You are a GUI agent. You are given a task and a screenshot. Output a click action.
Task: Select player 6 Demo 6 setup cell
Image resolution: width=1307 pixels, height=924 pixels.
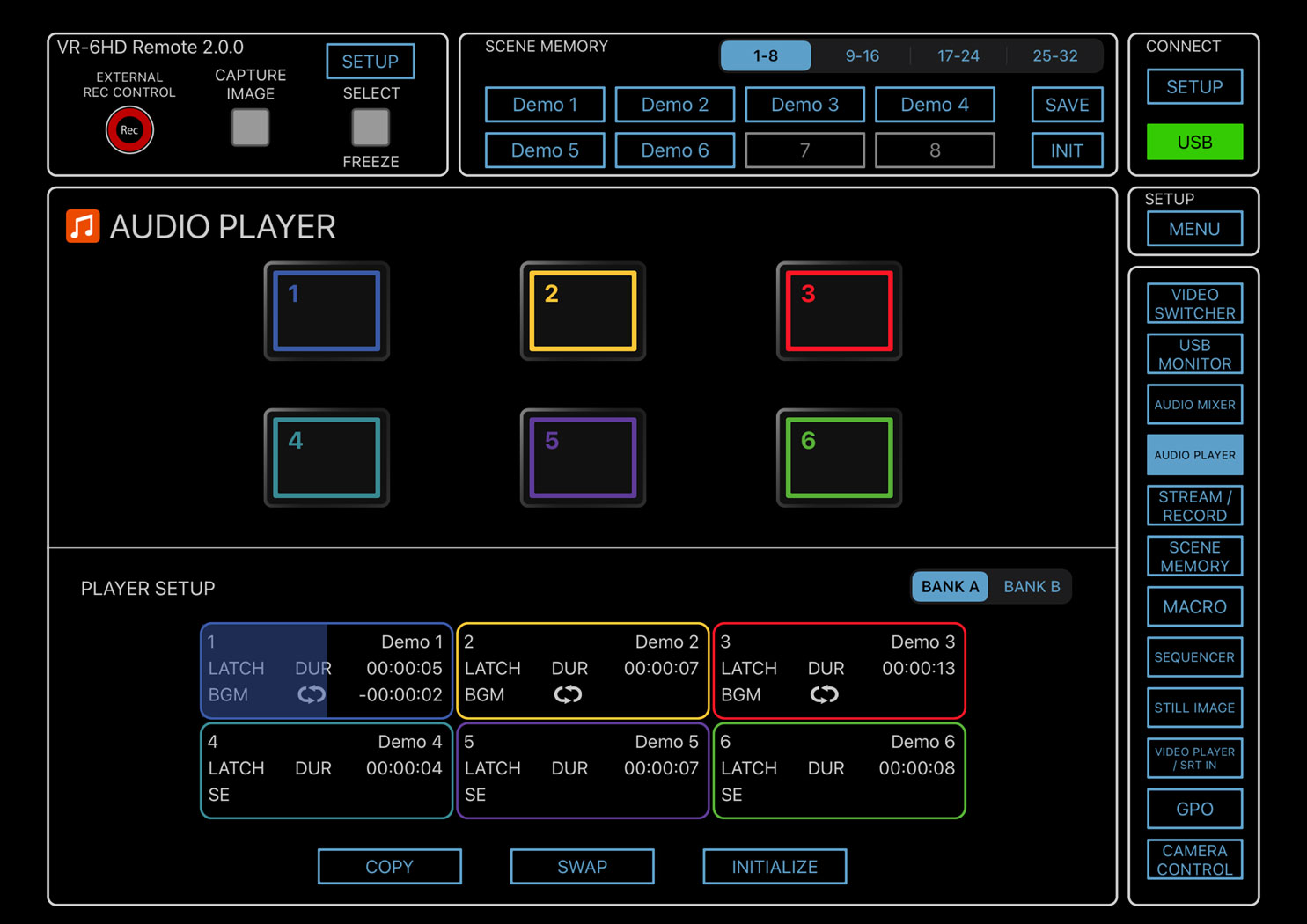(x=839, y=771)
